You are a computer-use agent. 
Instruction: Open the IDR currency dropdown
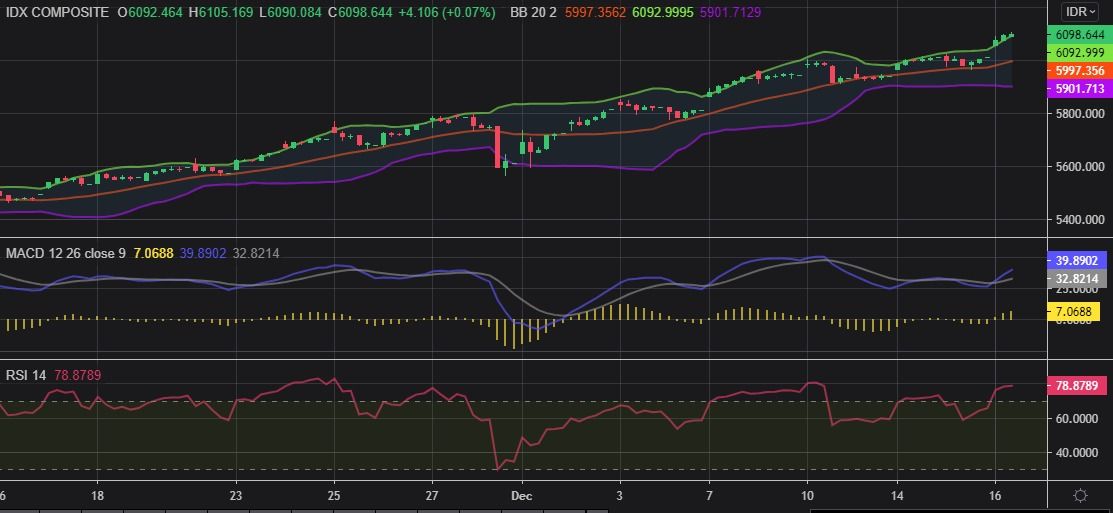pyautogui.click(x=1082, y=12)
